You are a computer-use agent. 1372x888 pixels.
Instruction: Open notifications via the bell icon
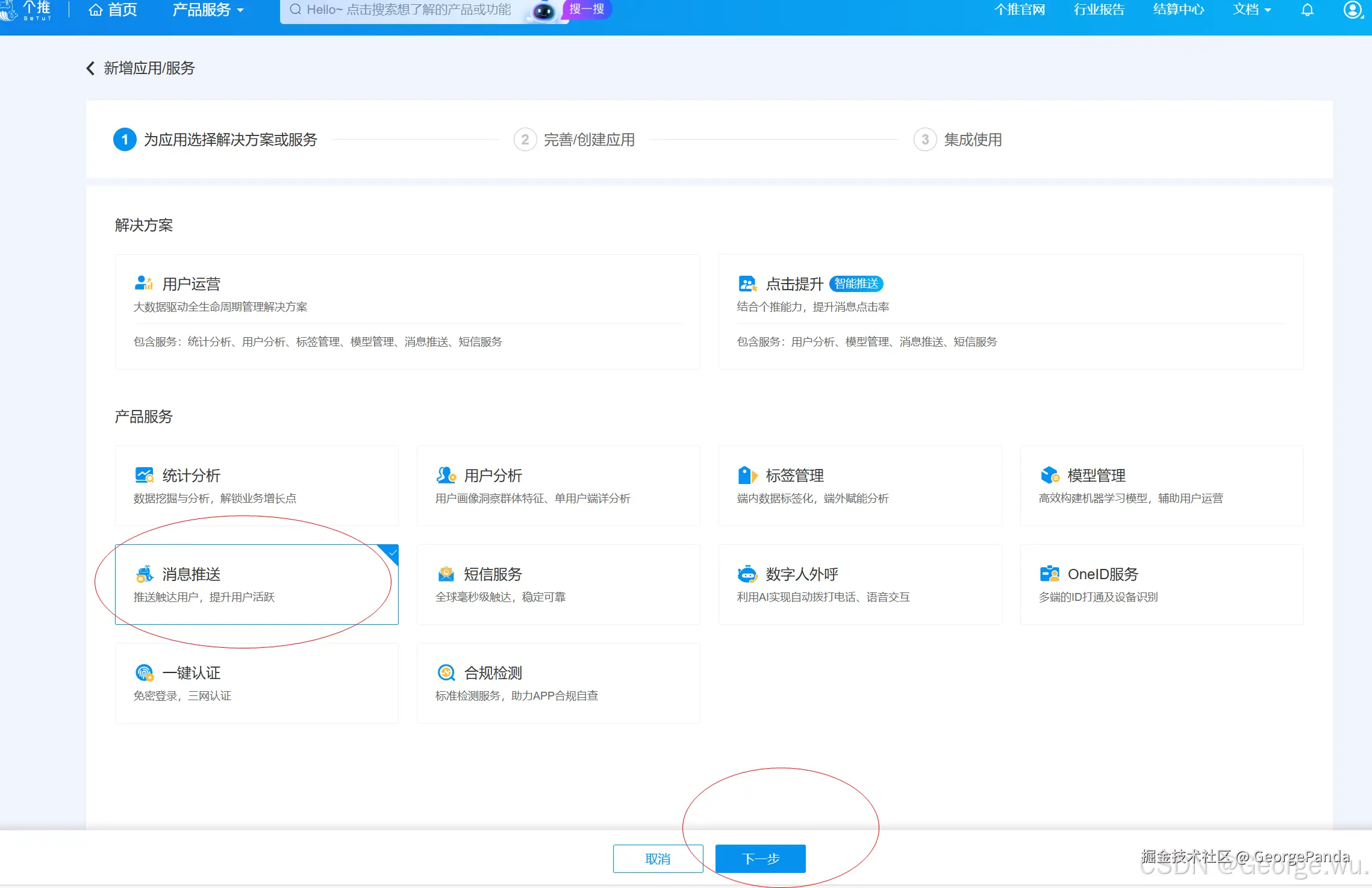point(1307,10)
